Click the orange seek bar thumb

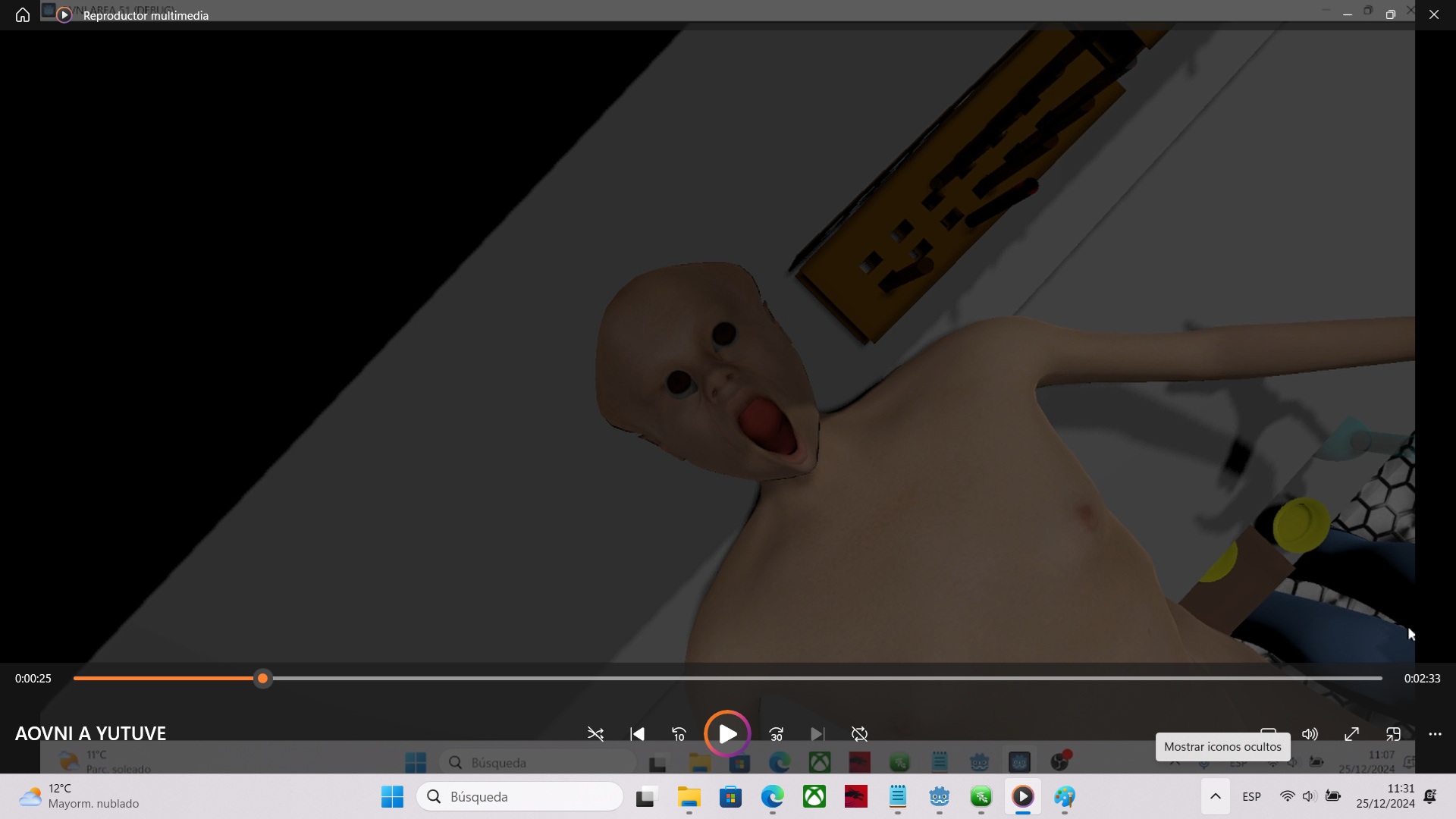pyautogui.click(x=262, y=679)
